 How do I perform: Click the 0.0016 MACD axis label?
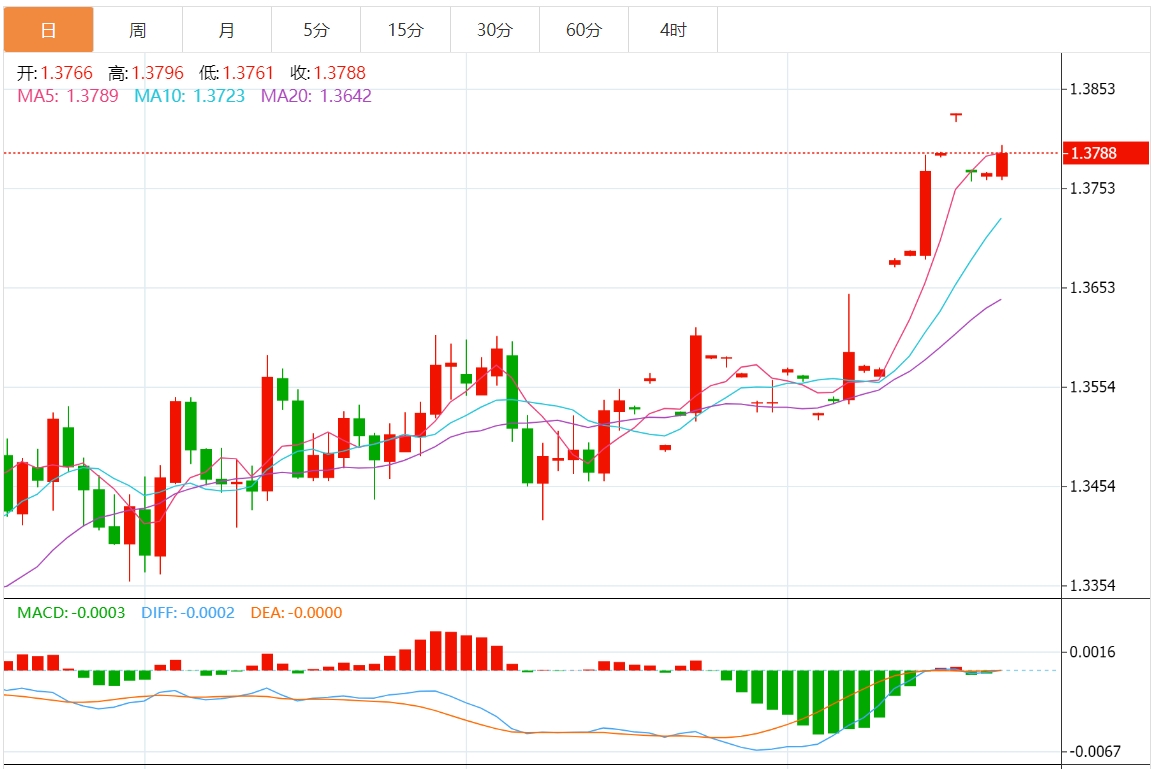pos(1092,652)
